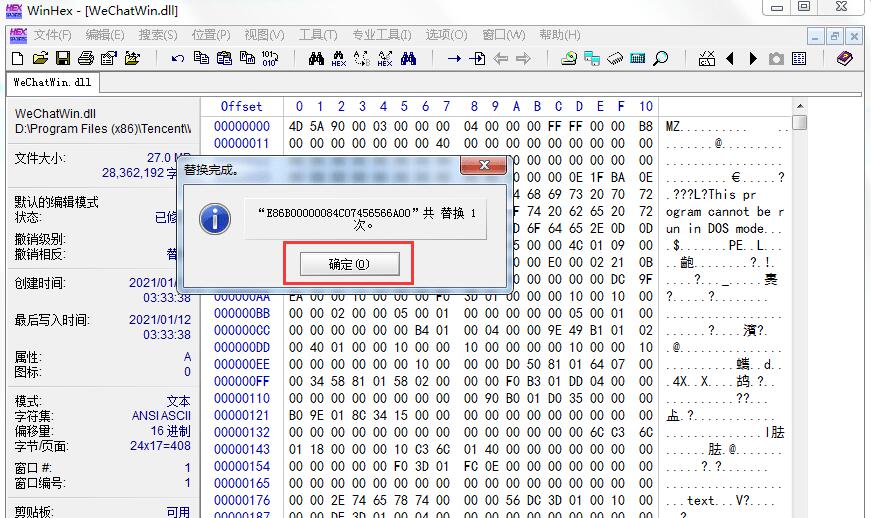
Task: Click the 确定(O) button in the dialog
Action: 349,264
